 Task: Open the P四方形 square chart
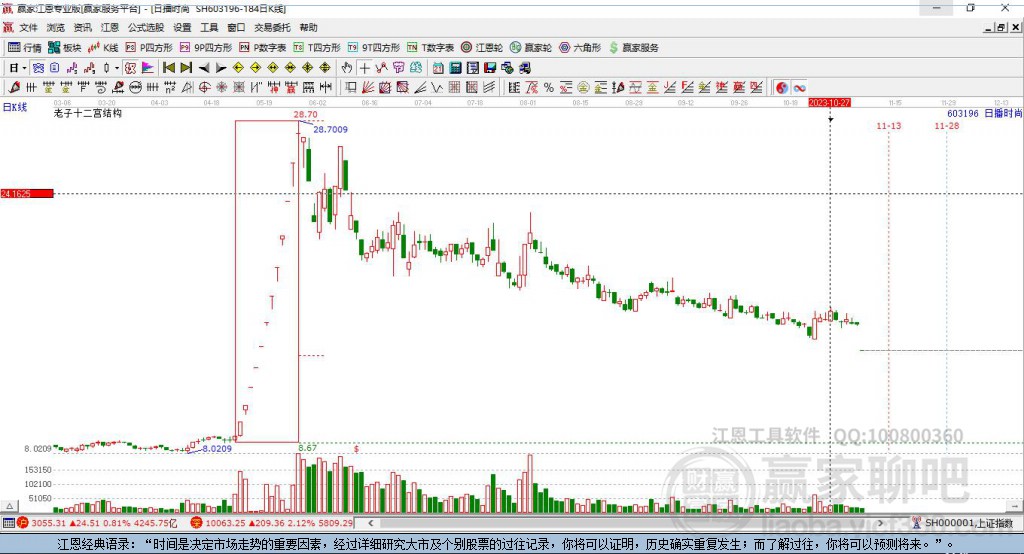point(149,48)
